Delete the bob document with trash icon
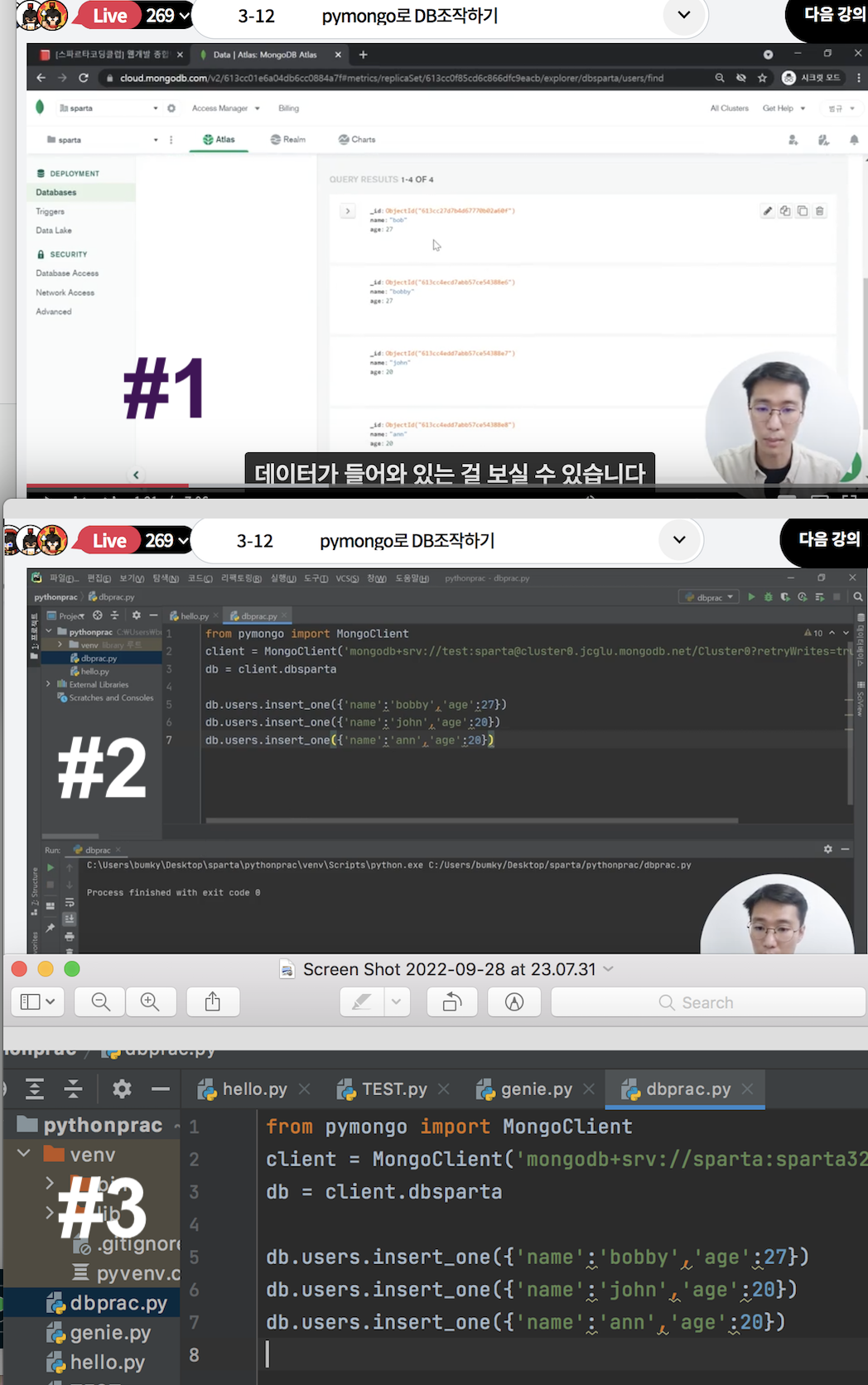868x1385 pixels. pos(820,211)
